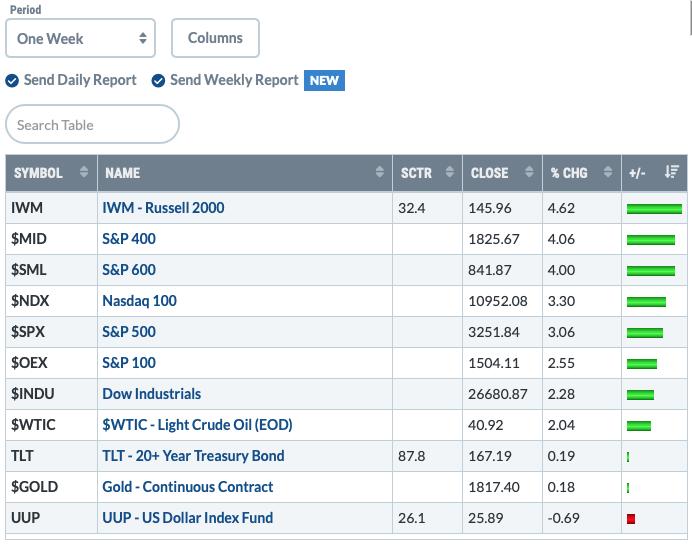Sort by the SCTR column arrows
This screenshot has height=545, width=692.
coord(450,172)
